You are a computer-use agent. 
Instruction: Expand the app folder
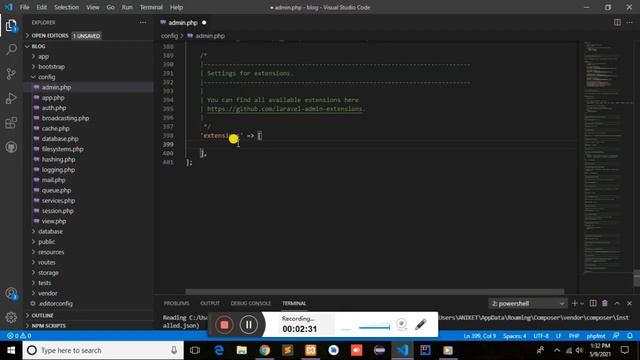click(43, 56)
